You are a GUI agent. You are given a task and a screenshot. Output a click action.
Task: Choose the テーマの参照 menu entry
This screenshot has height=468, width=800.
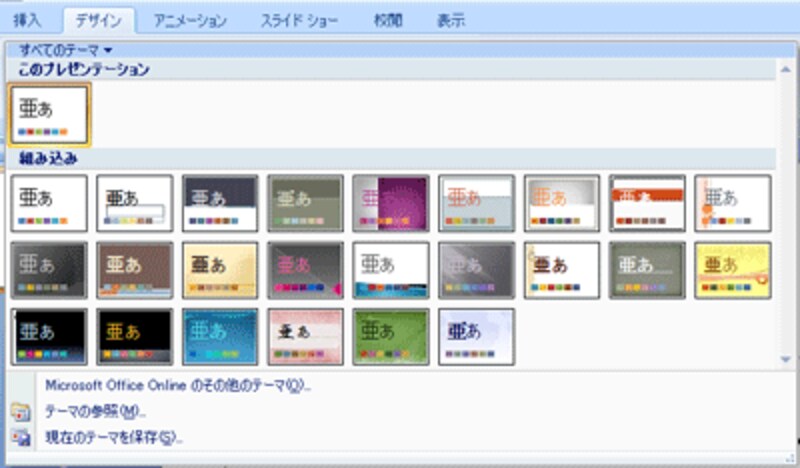[x=95, y=411]
